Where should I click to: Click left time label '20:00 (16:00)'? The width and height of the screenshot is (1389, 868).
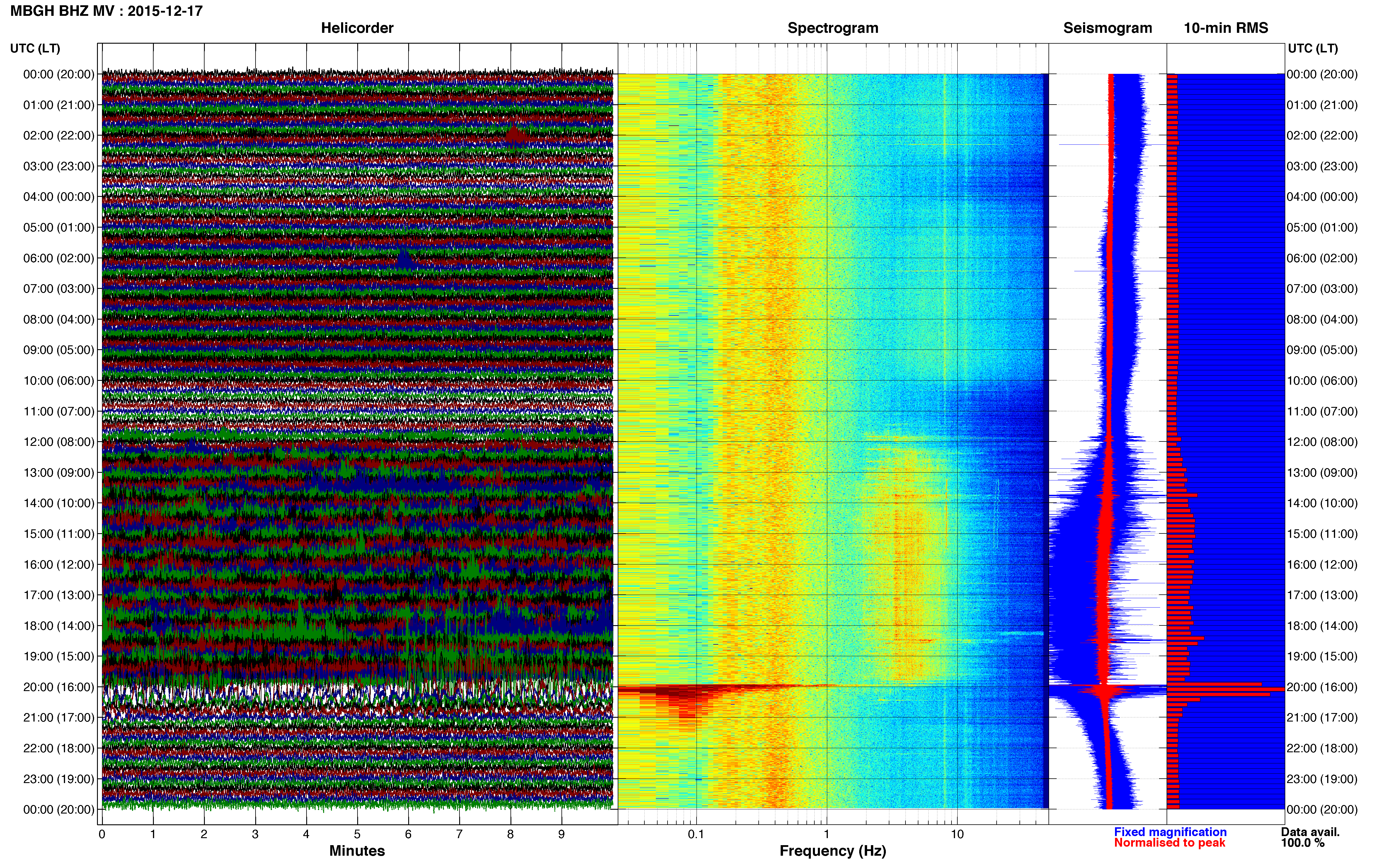(59, 687)
